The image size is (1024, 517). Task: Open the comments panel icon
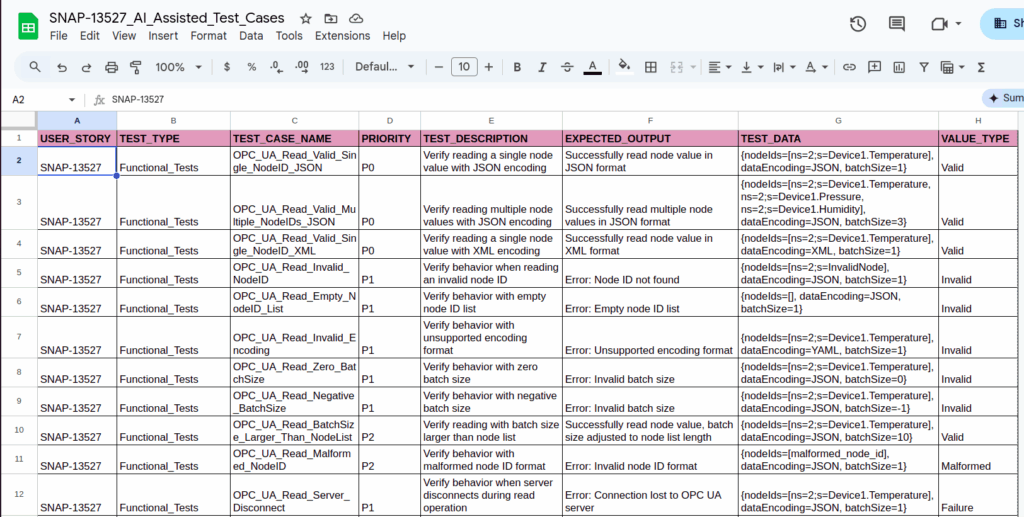click(896, 24)
